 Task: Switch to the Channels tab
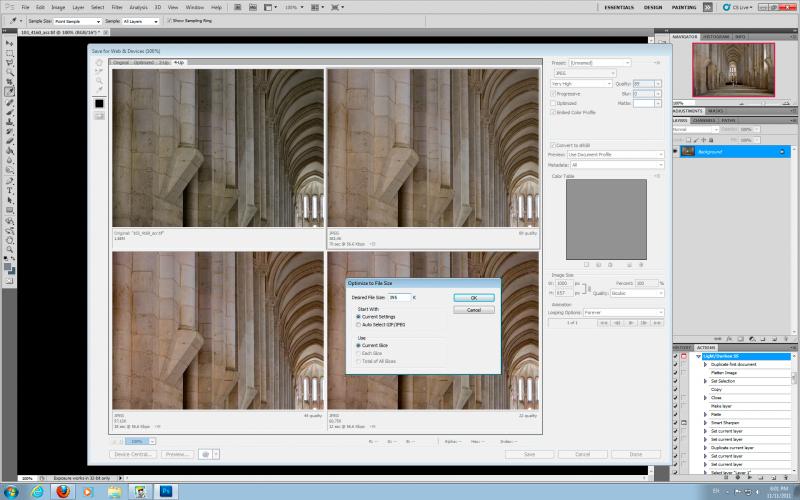pos(704,120)
